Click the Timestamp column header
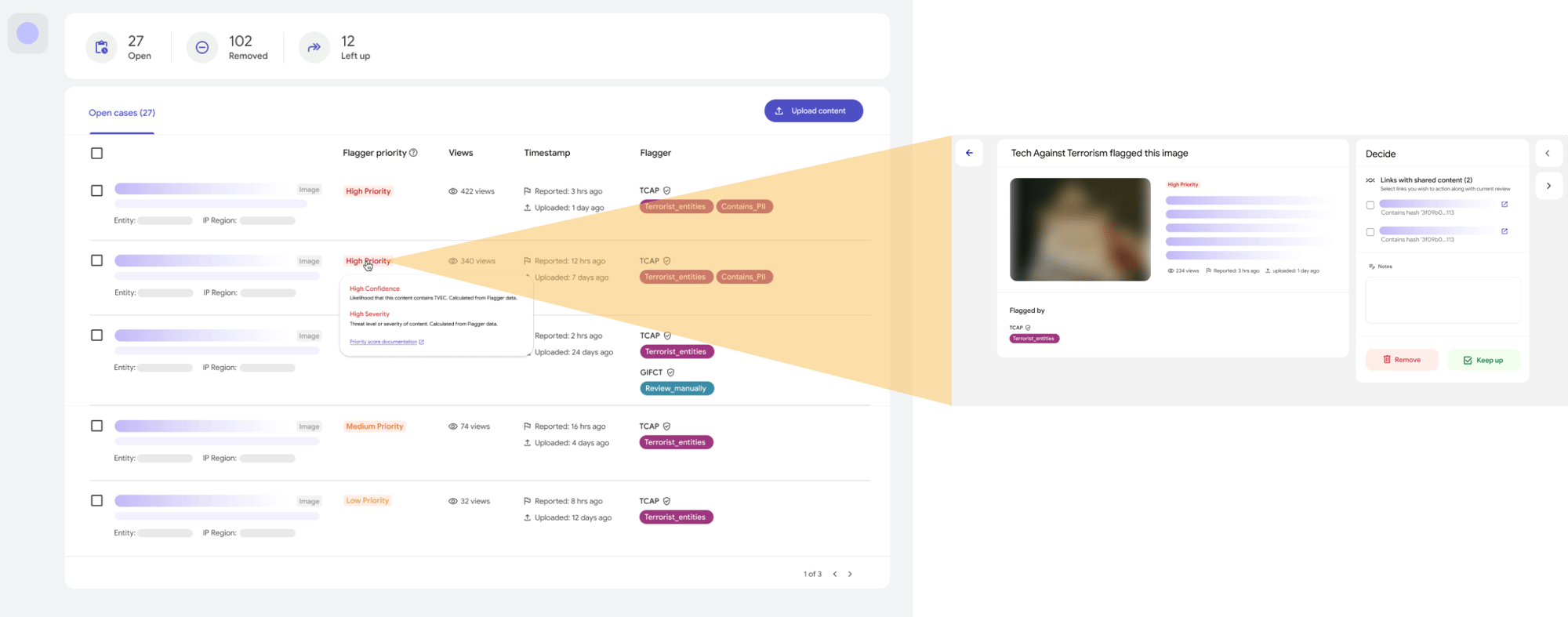 [x=546, y=153]
